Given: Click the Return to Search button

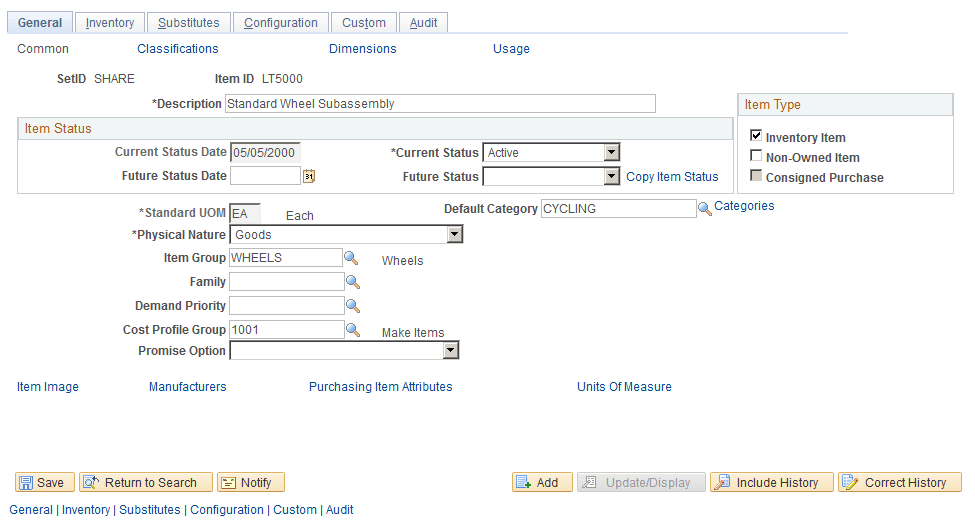Looking at the screenshot, I should (146, 482).
